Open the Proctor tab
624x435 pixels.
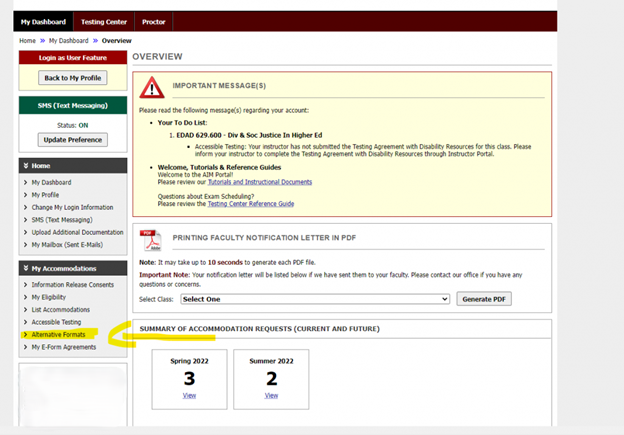click(x=154, y=21)
